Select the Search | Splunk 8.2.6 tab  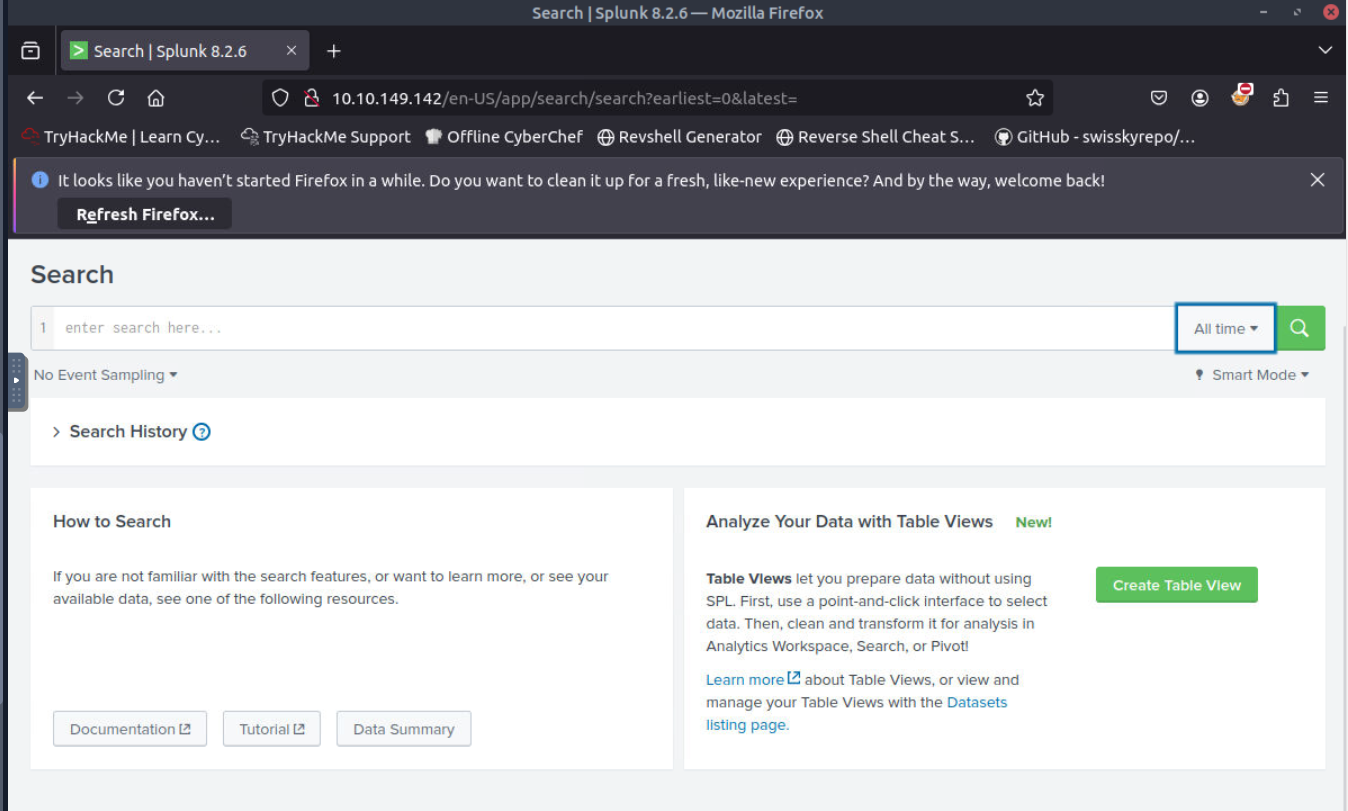(170, 51)
